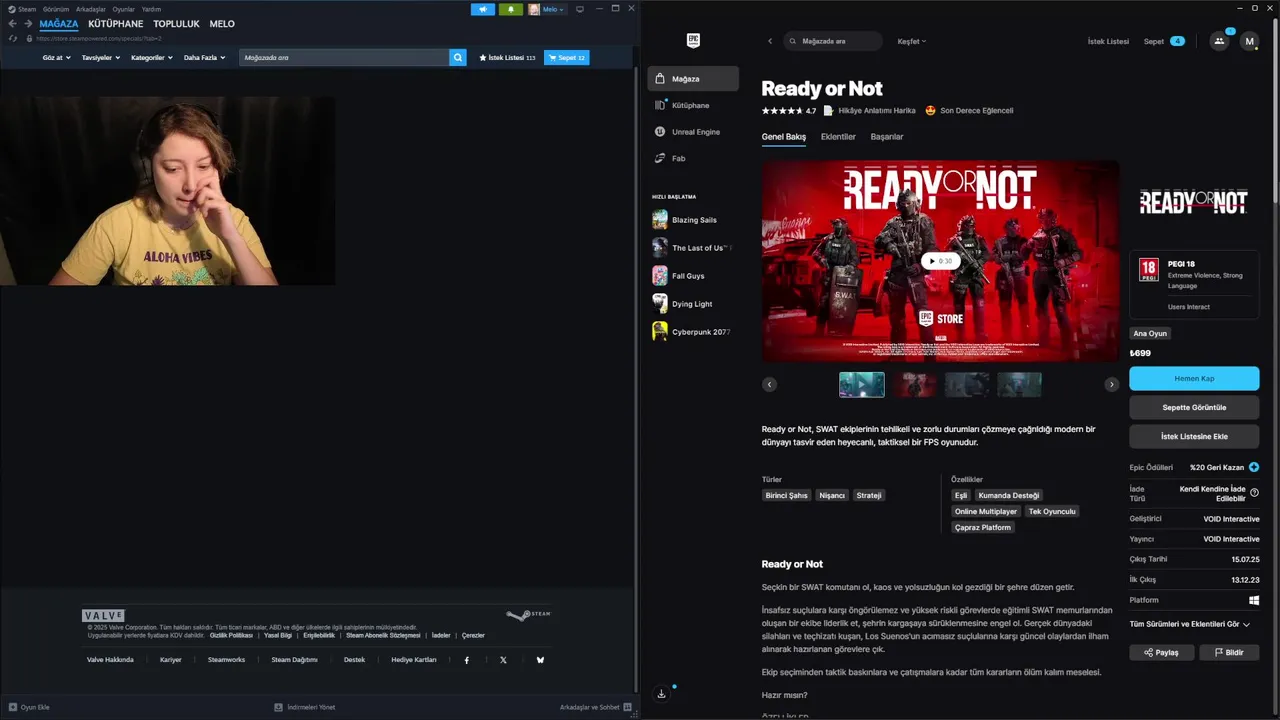This screenshot has height=720, width=1280.
Task: Click the refund type help question icon
Action: click(x=1254, y=493)
